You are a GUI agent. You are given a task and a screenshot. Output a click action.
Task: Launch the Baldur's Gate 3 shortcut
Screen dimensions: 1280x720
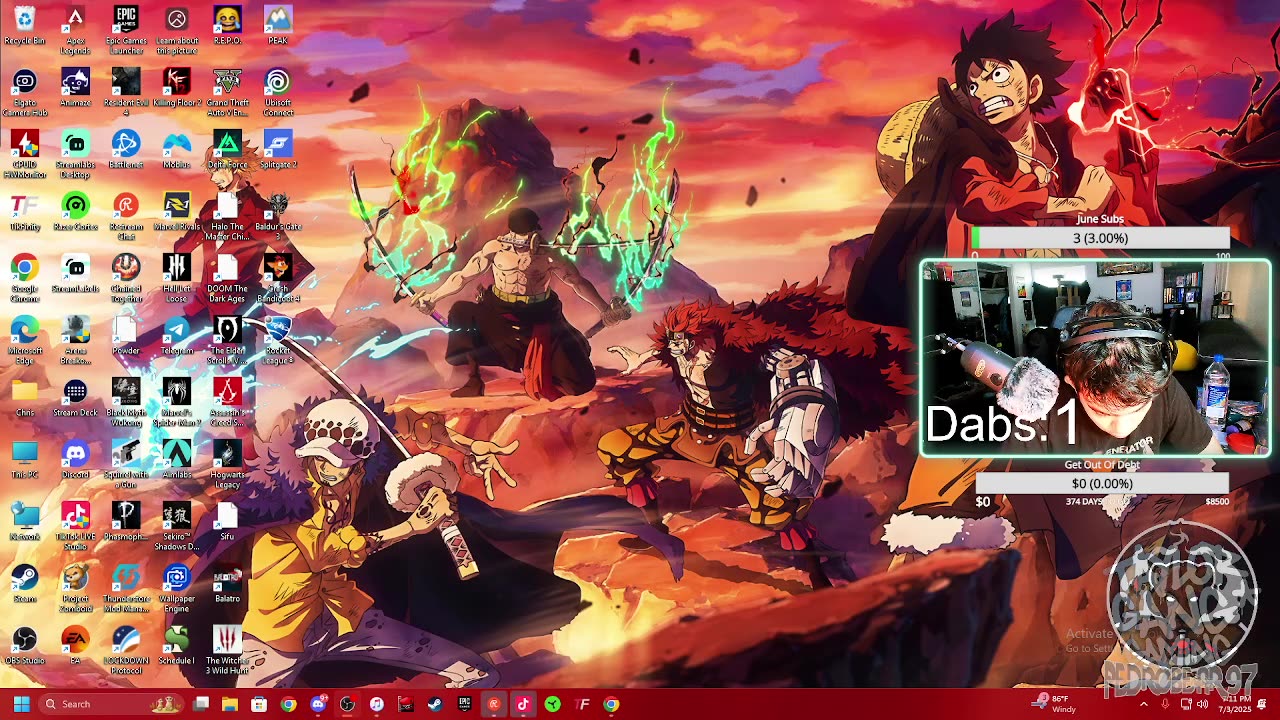[278, 216]
